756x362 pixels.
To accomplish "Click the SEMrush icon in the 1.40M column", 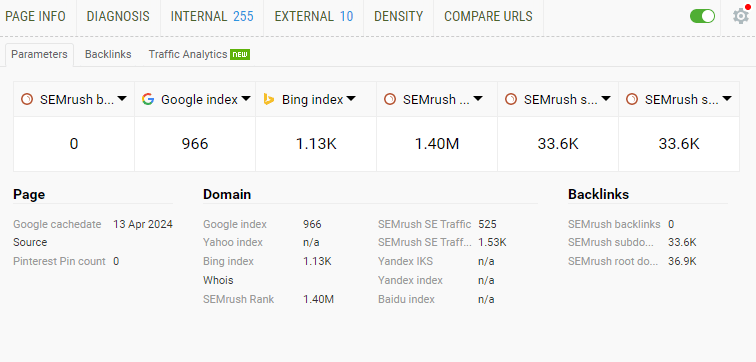I will (x=390, y=99).
